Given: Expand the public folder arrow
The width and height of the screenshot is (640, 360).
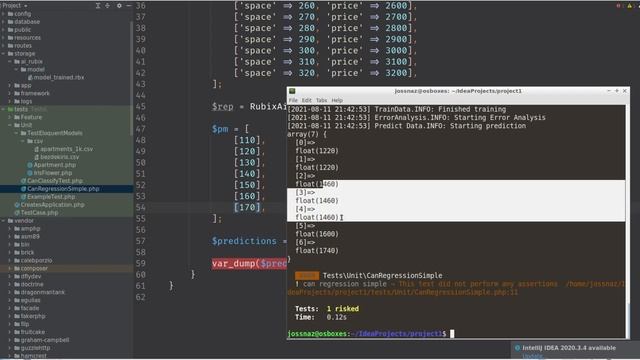Looking at the screenshot, I should [4, 30].
